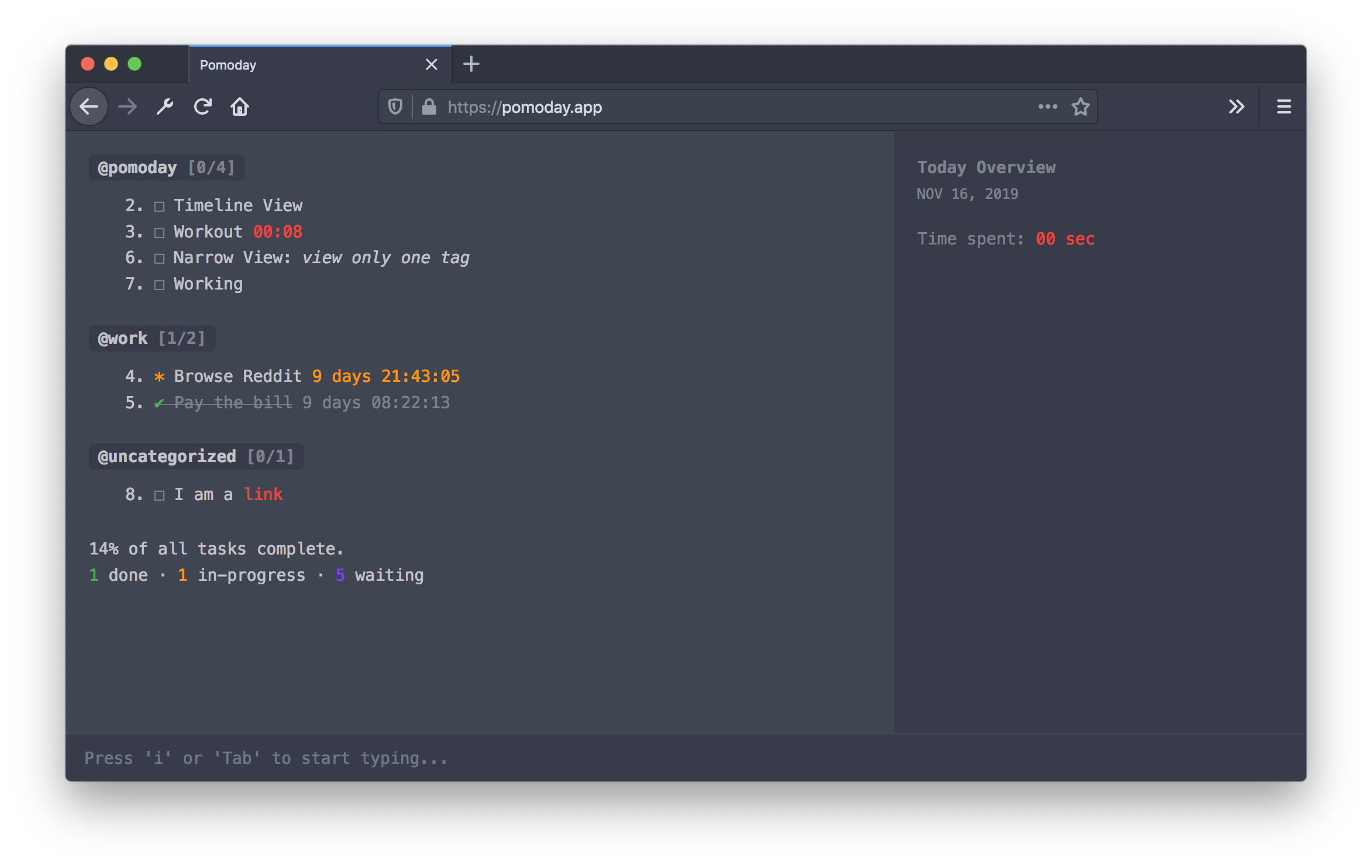Screen dimensions: 1372x868
Task: Open the hamburger application menu
Action: 1284,107
